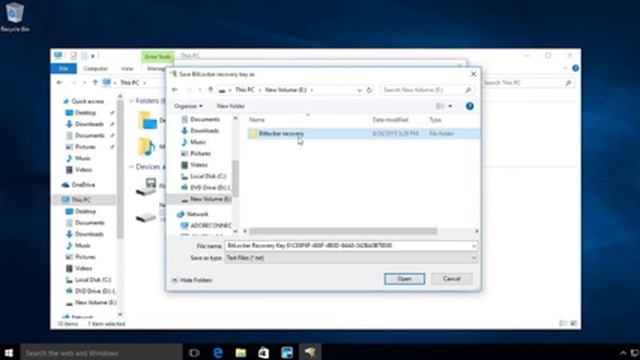This screenshot has height=360, width=640.
Task: Select Music in the dialog navigation pane
Action: coord(198,142)
